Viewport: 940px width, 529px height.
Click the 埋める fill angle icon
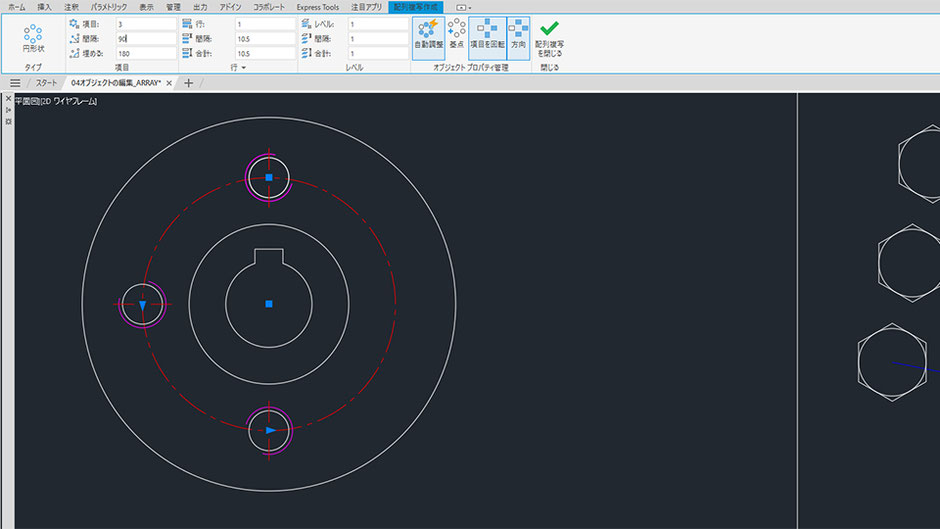[74, 53]
